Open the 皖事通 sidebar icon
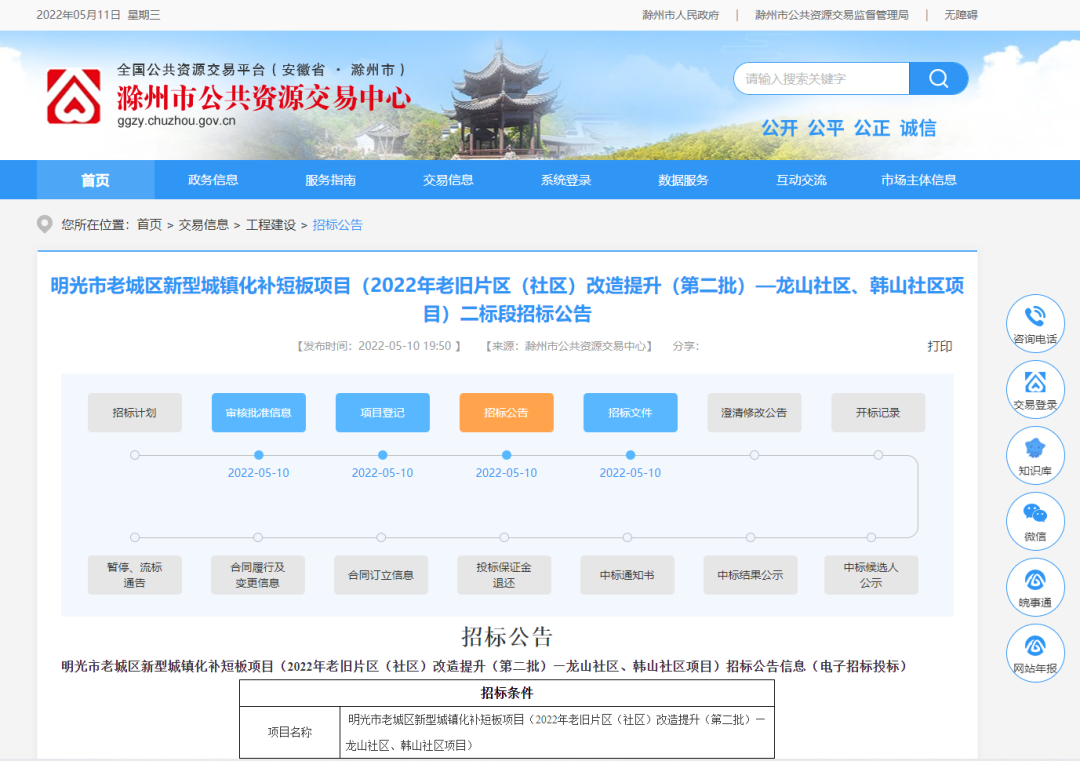This screenshot has width=1080, height=761. click(x=1035, y=586)
